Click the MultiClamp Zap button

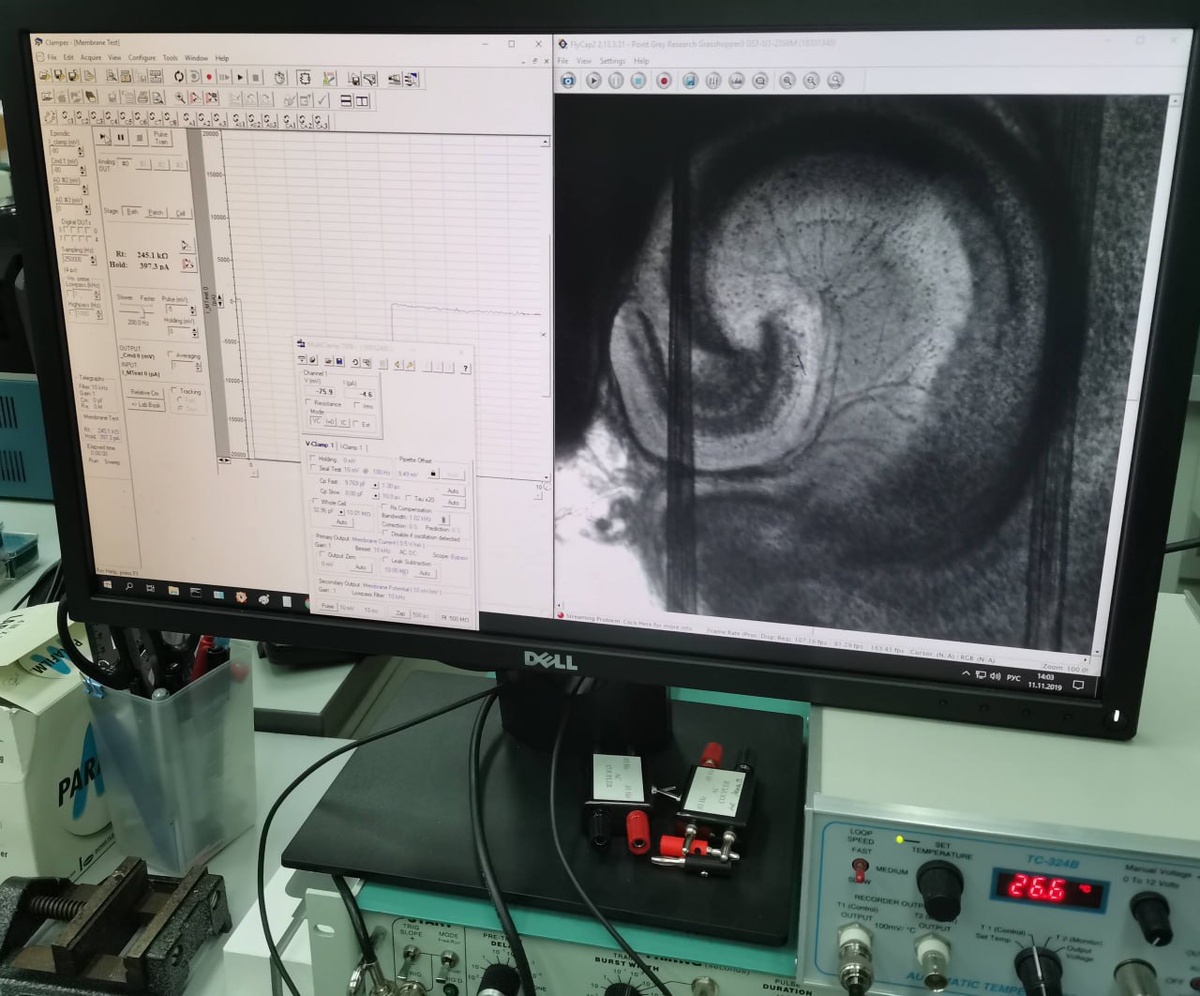pos(400,613)
